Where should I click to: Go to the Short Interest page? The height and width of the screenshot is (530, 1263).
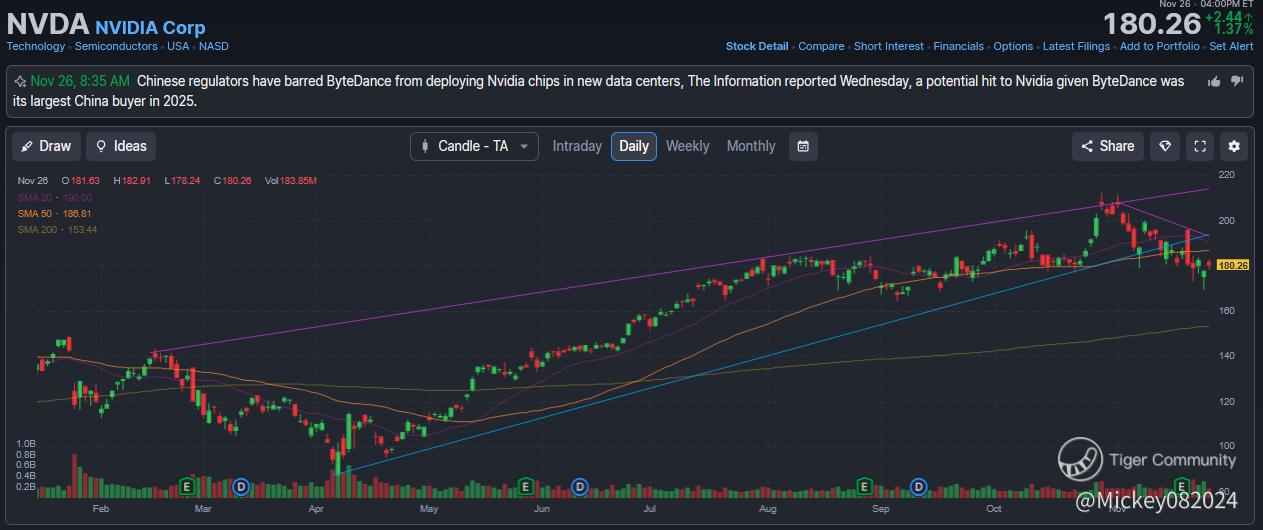click(x=889, y=46)
